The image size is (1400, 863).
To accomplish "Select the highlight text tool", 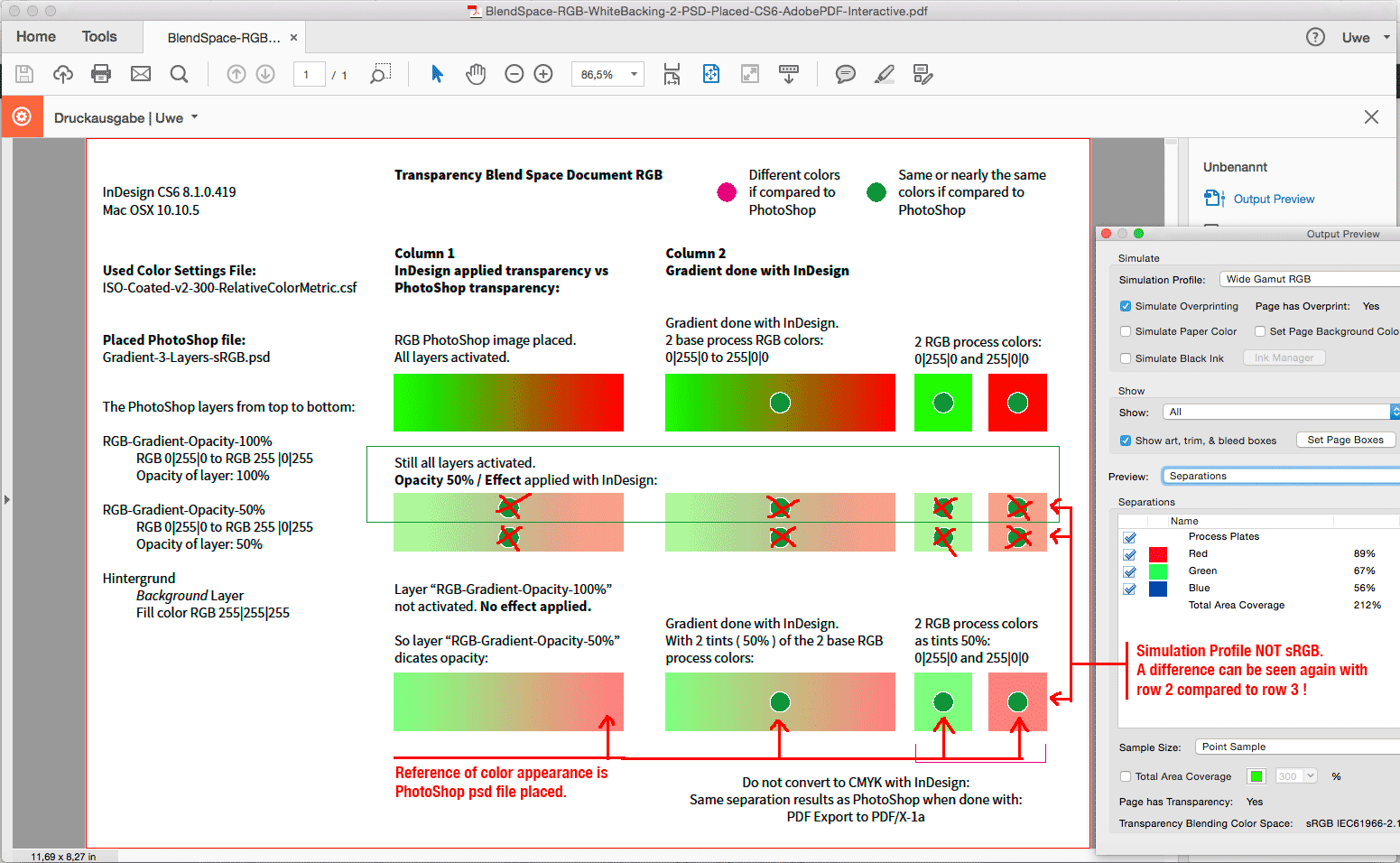I will (x=885, y=74).
